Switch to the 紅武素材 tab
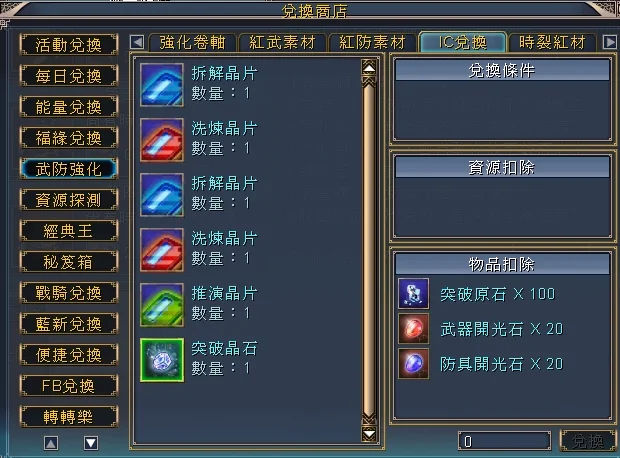 click(x=282, y=42)
